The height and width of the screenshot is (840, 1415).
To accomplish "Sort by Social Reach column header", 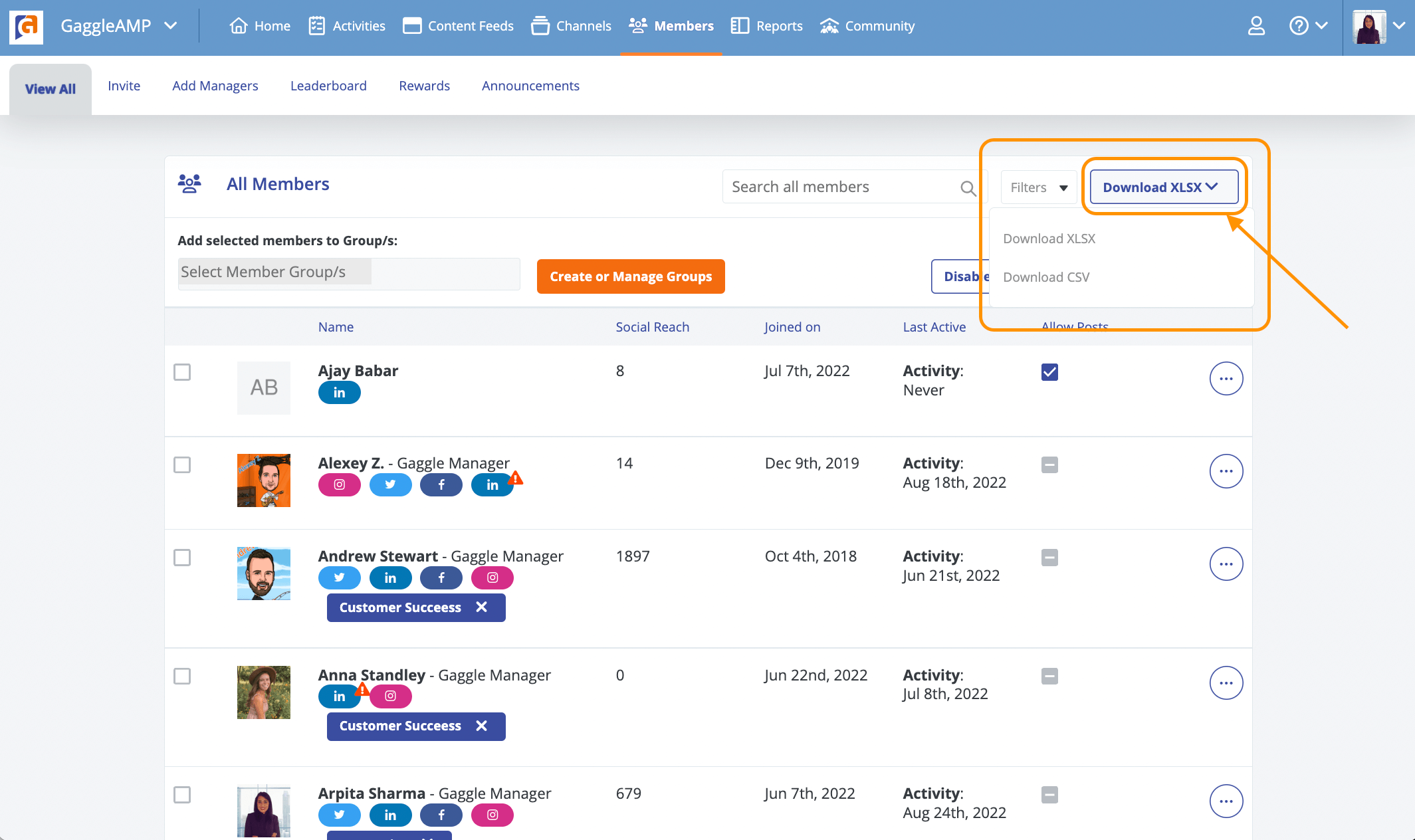I will (x=652, y=327).
